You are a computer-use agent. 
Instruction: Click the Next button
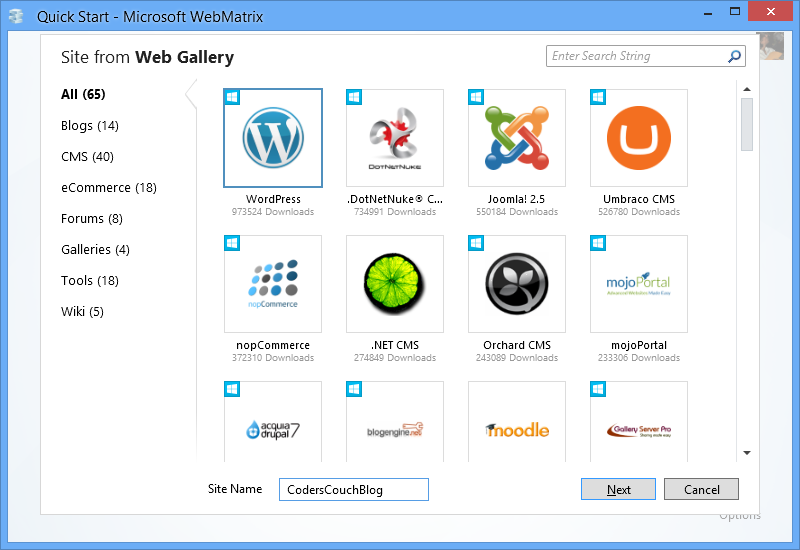click(618, 489)
